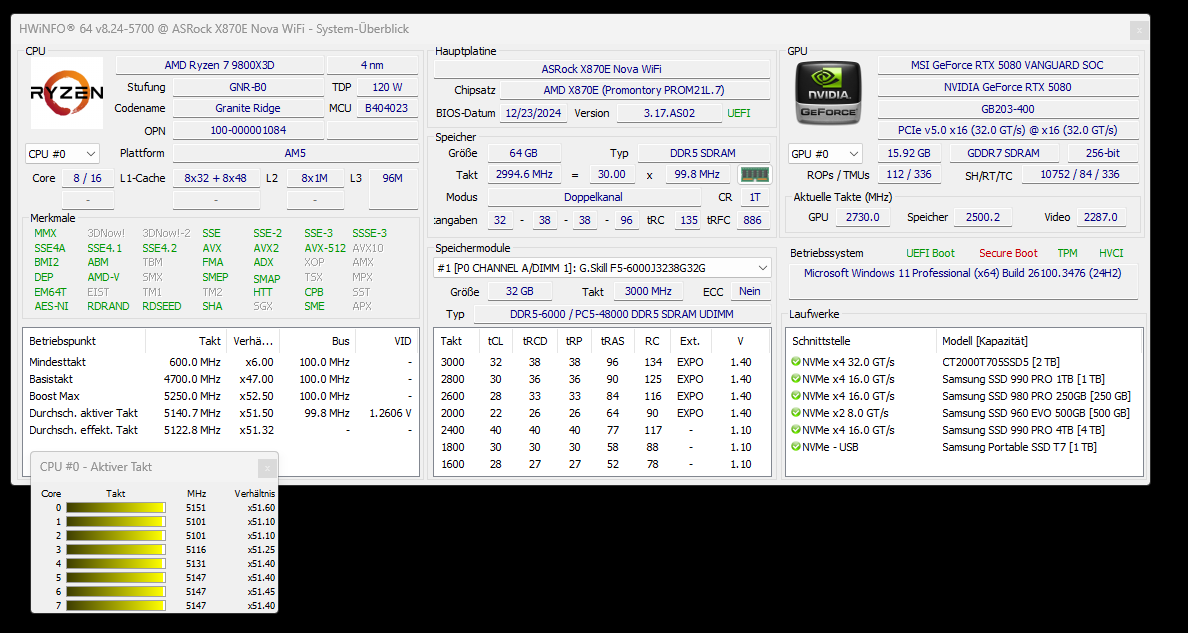This screenshot has width=1188, height=633.
Task: Click the AVX-512 feature flag
Action: tap(325, 248)
